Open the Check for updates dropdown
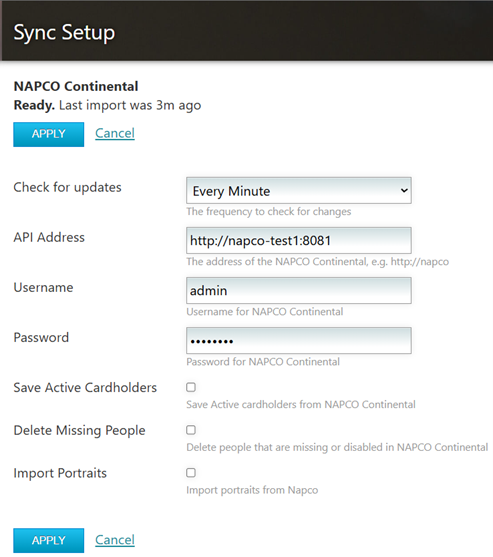Viewport: 493px width, 557px height. [x=299, y=191]
